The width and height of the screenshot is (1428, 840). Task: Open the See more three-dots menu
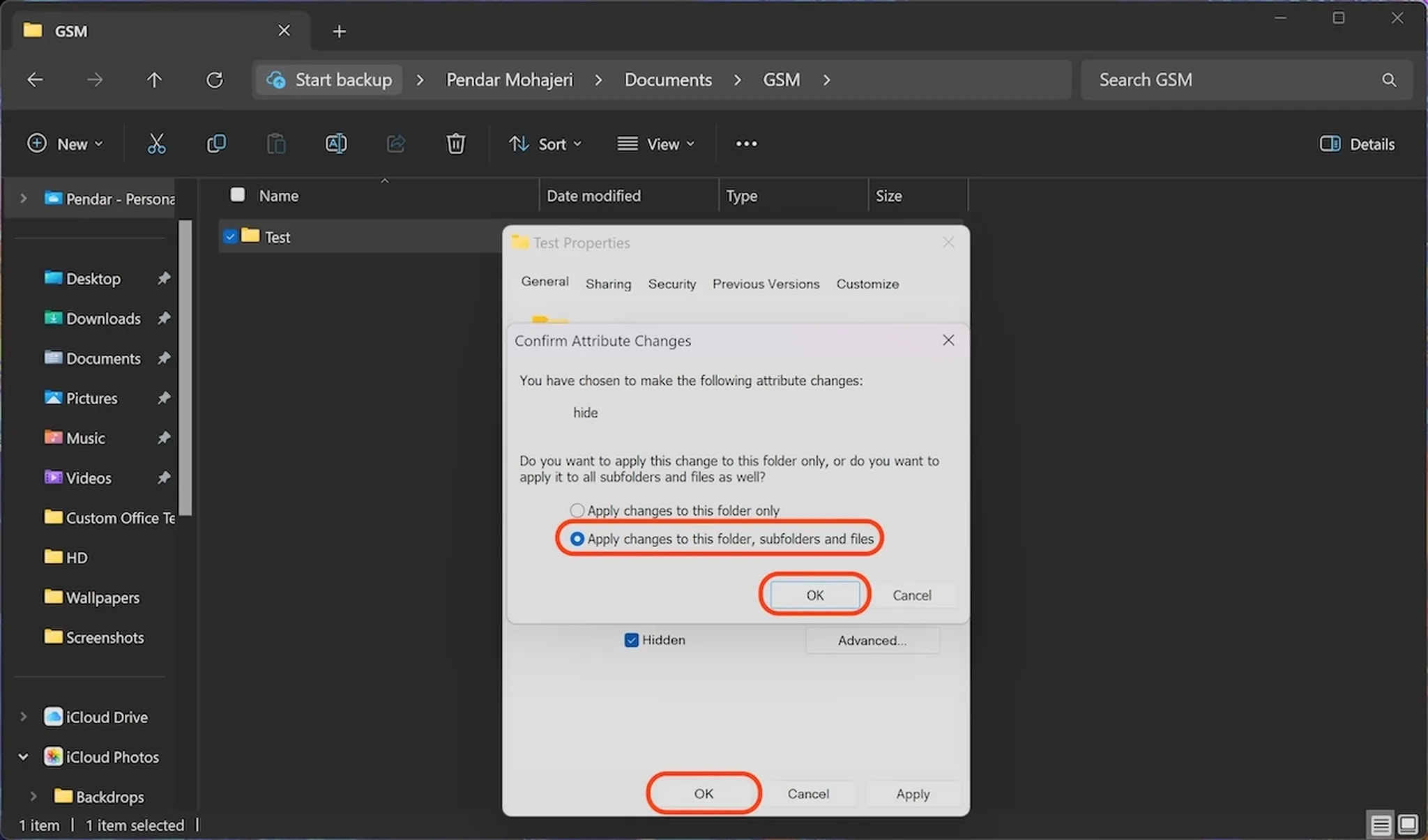pos(746,144)
